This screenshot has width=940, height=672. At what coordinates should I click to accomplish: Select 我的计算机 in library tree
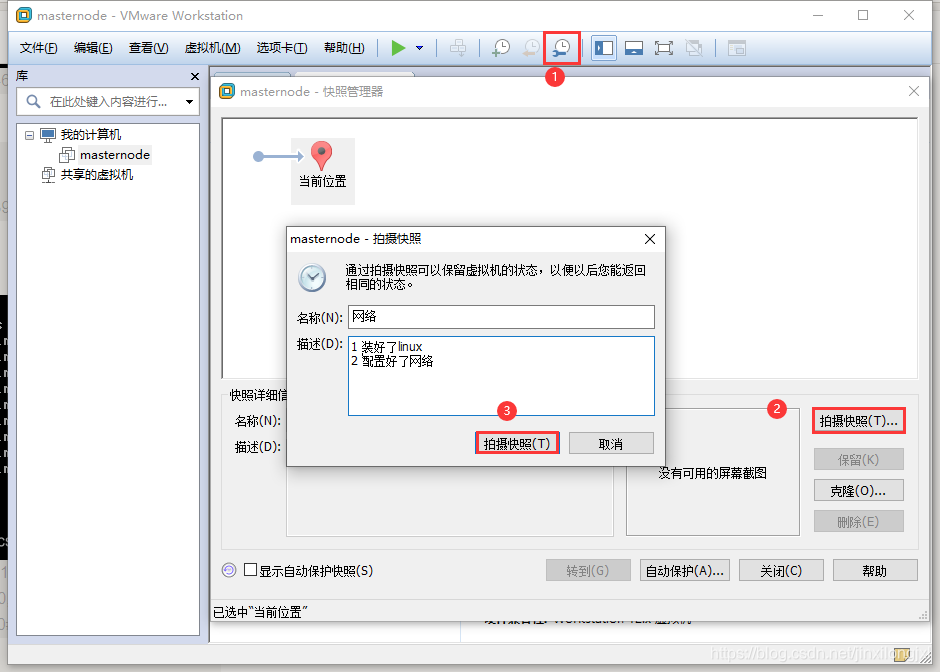[x=91, y=135]
